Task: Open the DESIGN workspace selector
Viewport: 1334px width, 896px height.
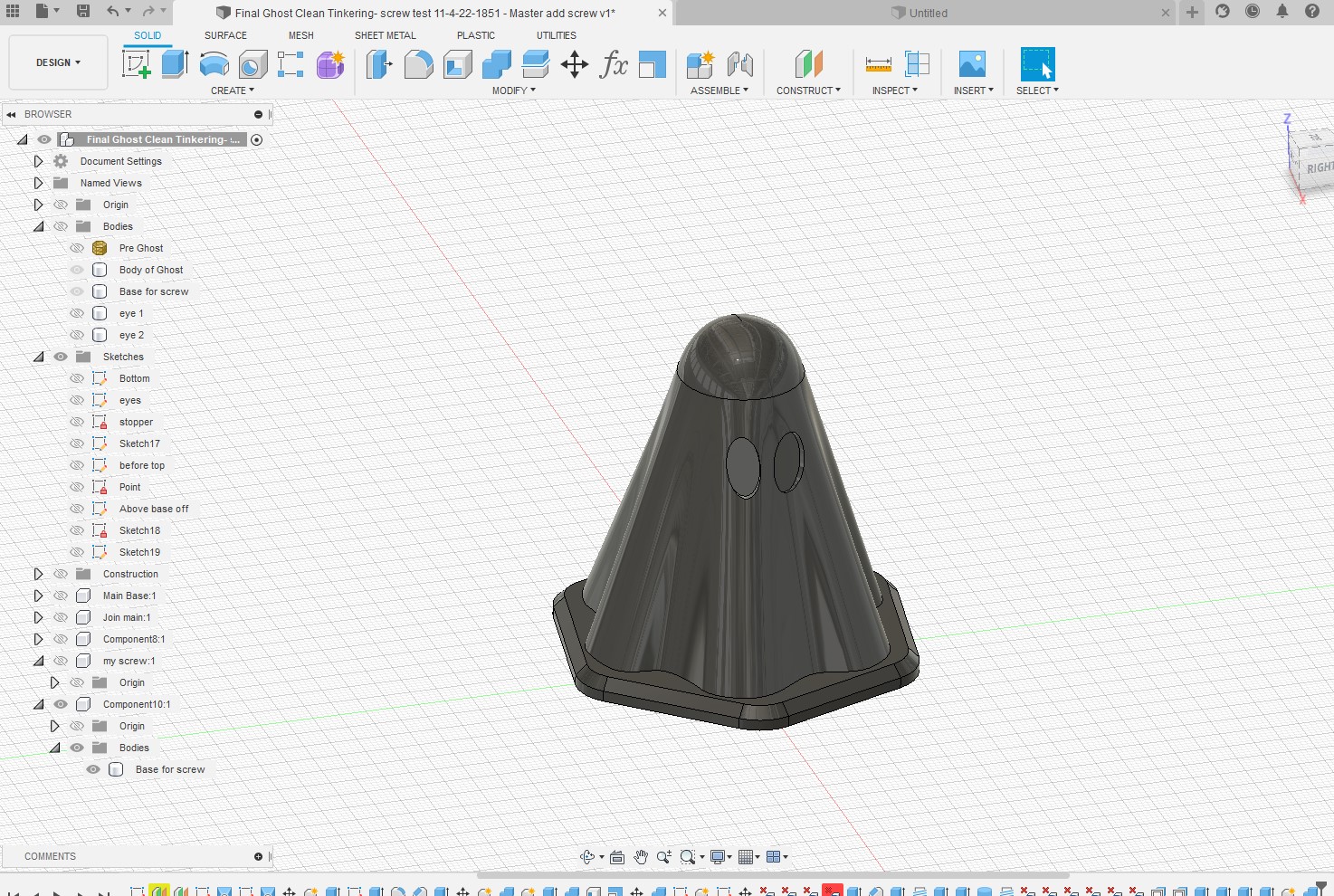Action: [57, 62]
